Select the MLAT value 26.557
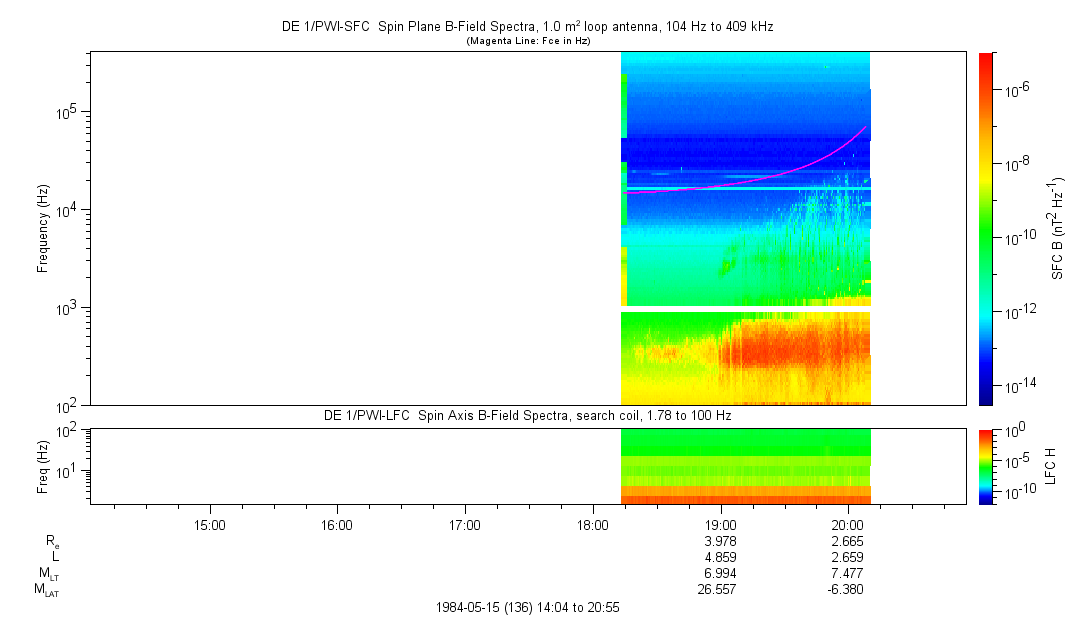This screenshot has height=620, width=1083. pyautogui.click(x=718, y=589)
